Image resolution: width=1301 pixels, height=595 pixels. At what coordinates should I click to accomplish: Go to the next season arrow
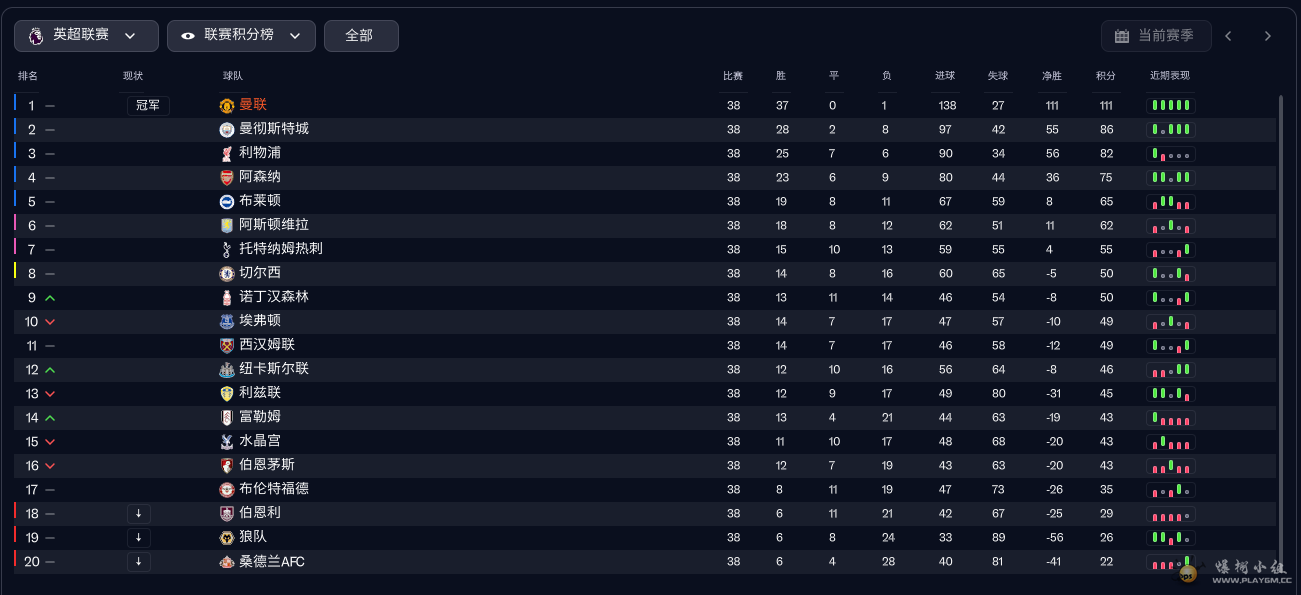click(1267, 36)
